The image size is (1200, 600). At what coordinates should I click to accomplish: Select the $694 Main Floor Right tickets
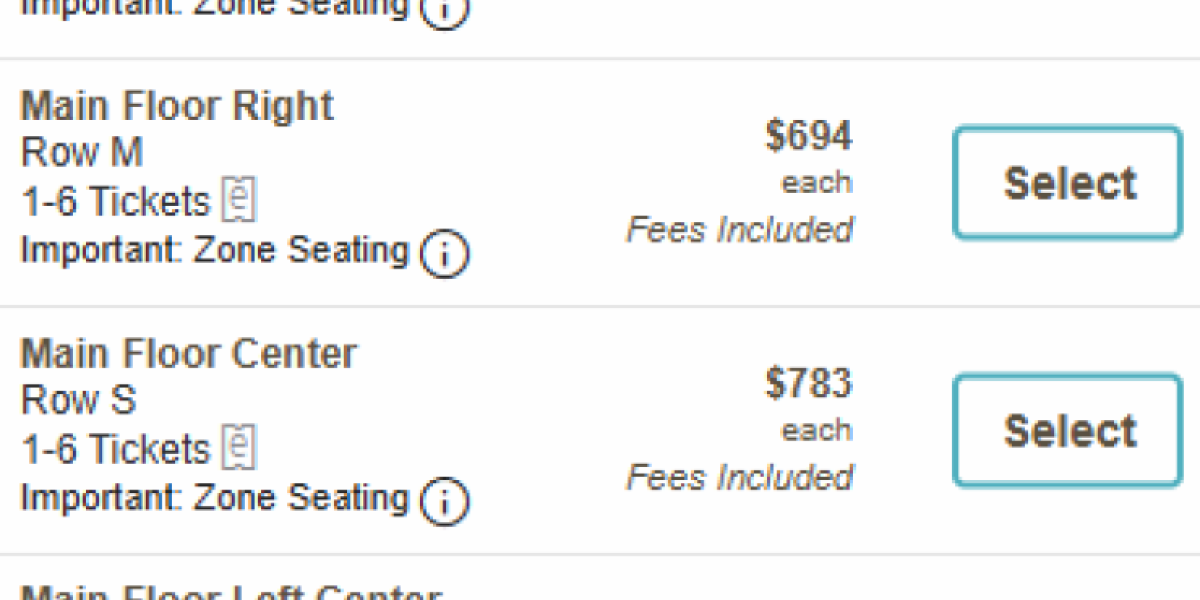(1067, 183)
